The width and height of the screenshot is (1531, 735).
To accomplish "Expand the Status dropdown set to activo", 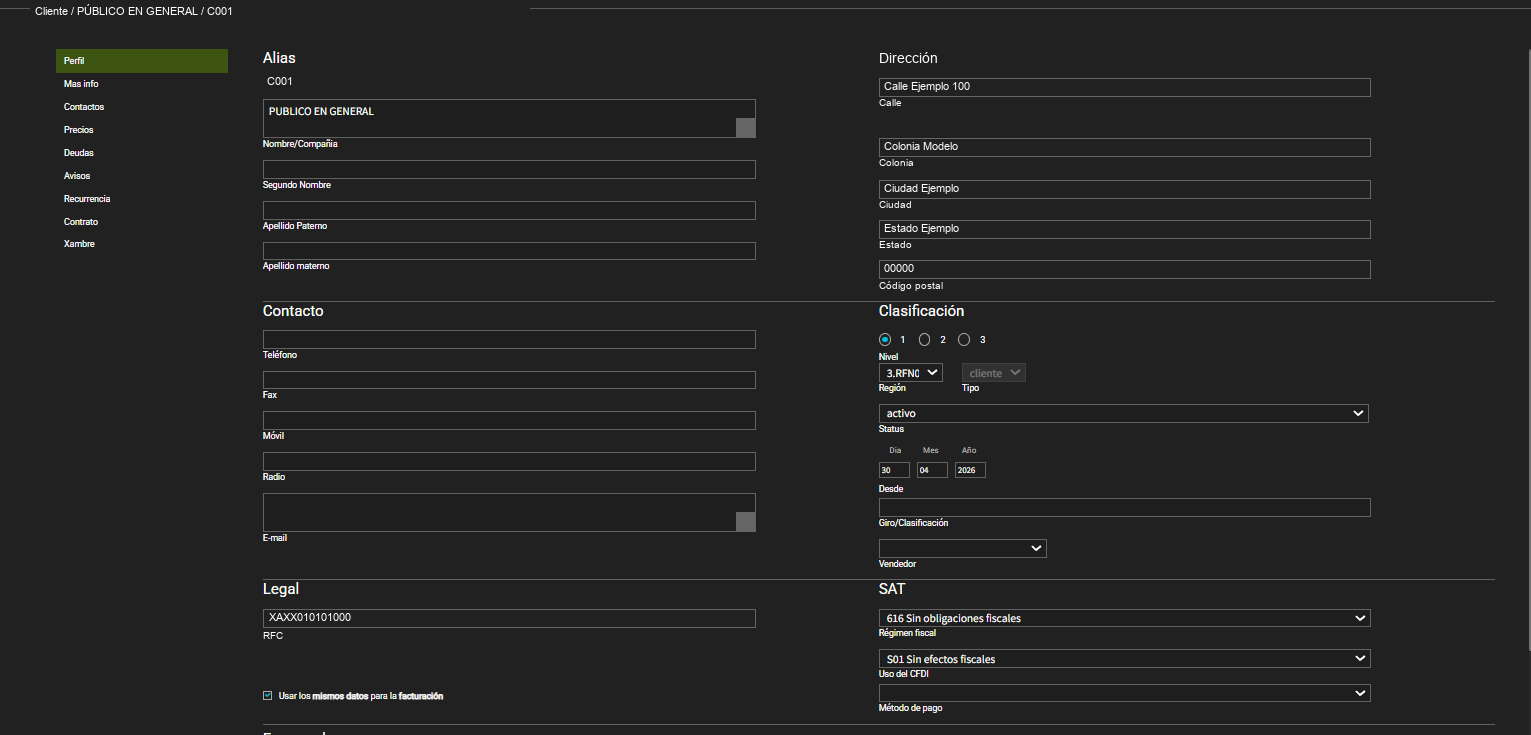I will (1124, 414).
